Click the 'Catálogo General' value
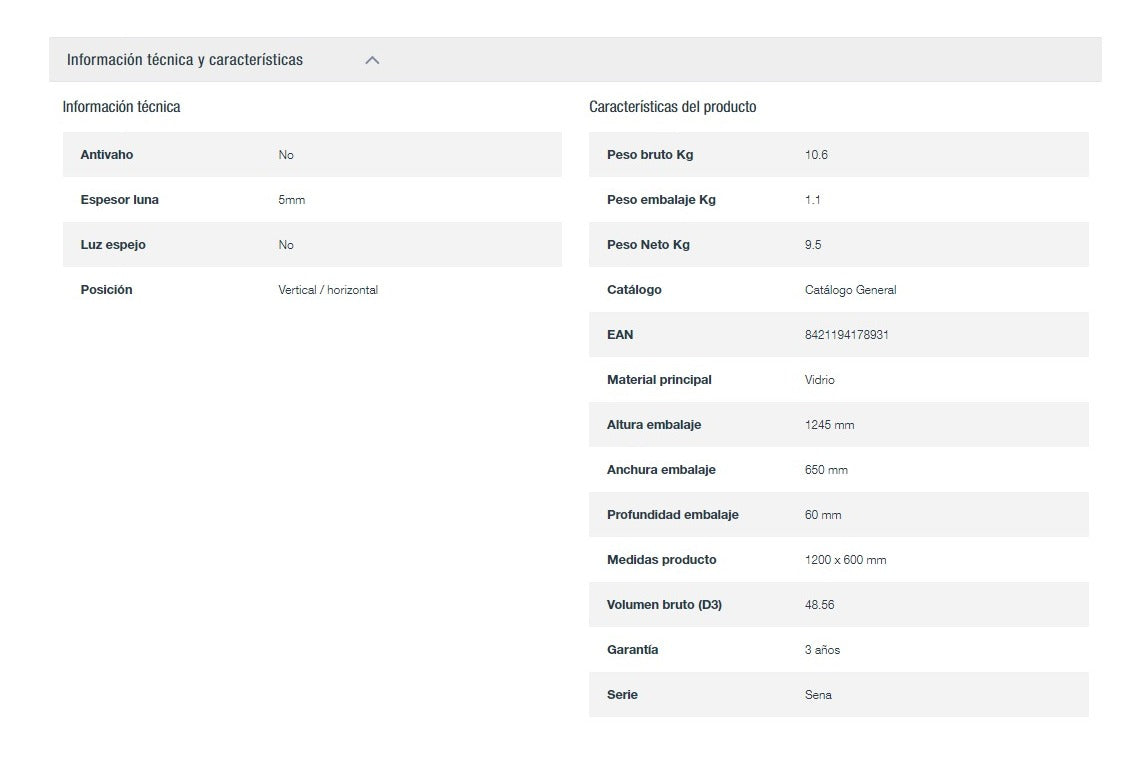The width and height of the screenshot is (1122, 760). pyautogui.click(x=850, y=290)
